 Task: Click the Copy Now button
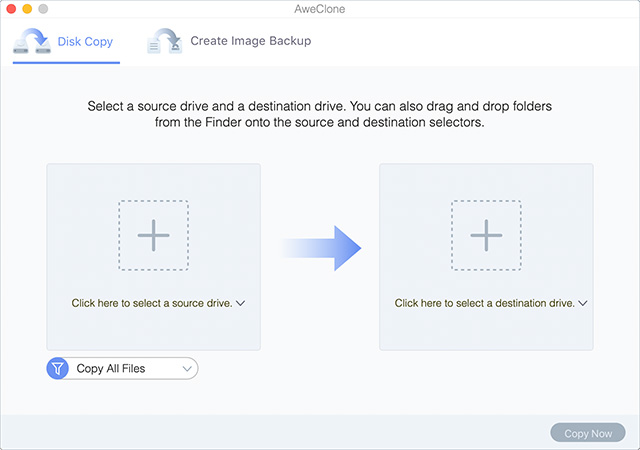coord(588,433)
